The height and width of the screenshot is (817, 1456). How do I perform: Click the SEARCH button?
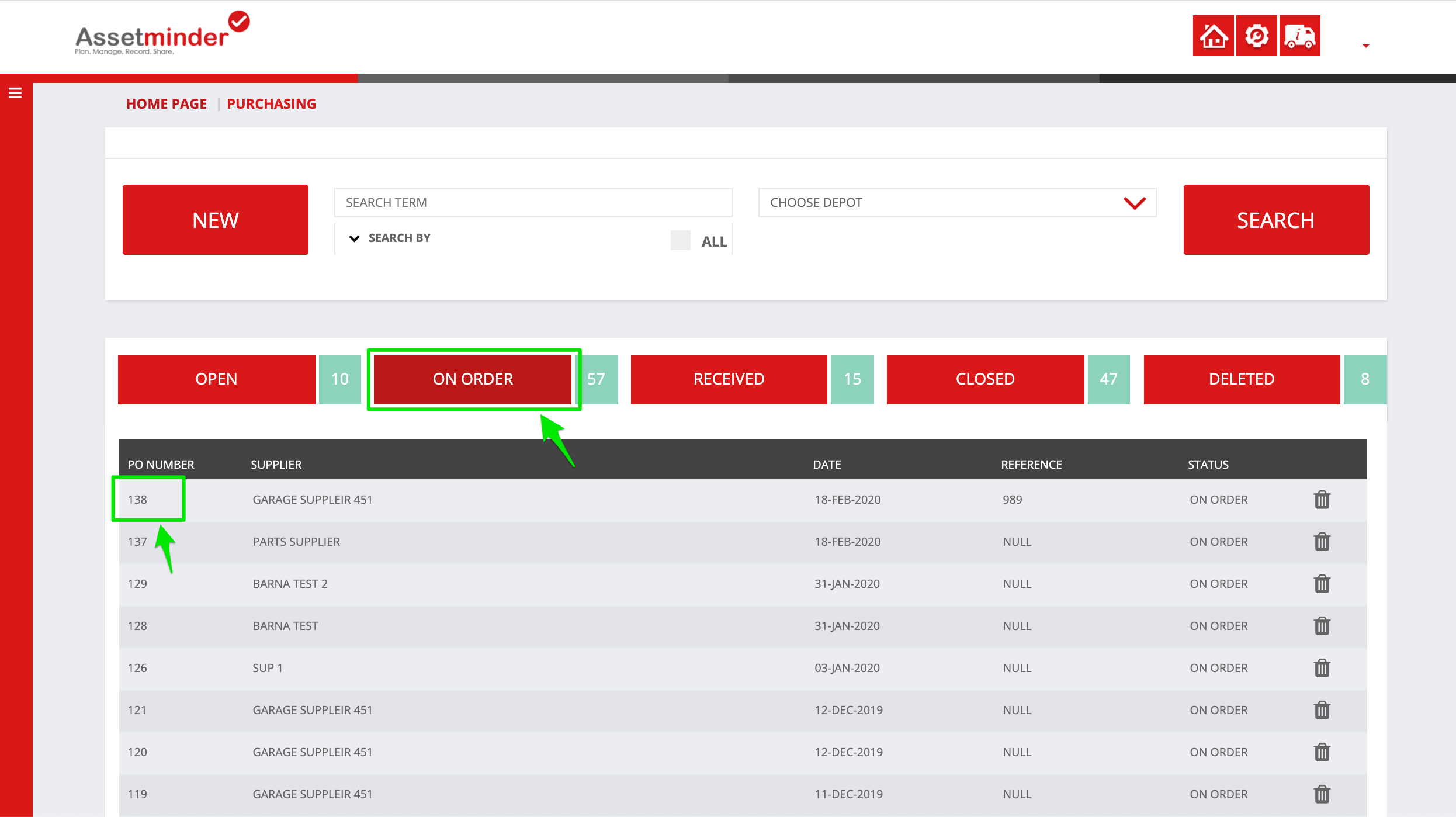(x=1276, y=220)
